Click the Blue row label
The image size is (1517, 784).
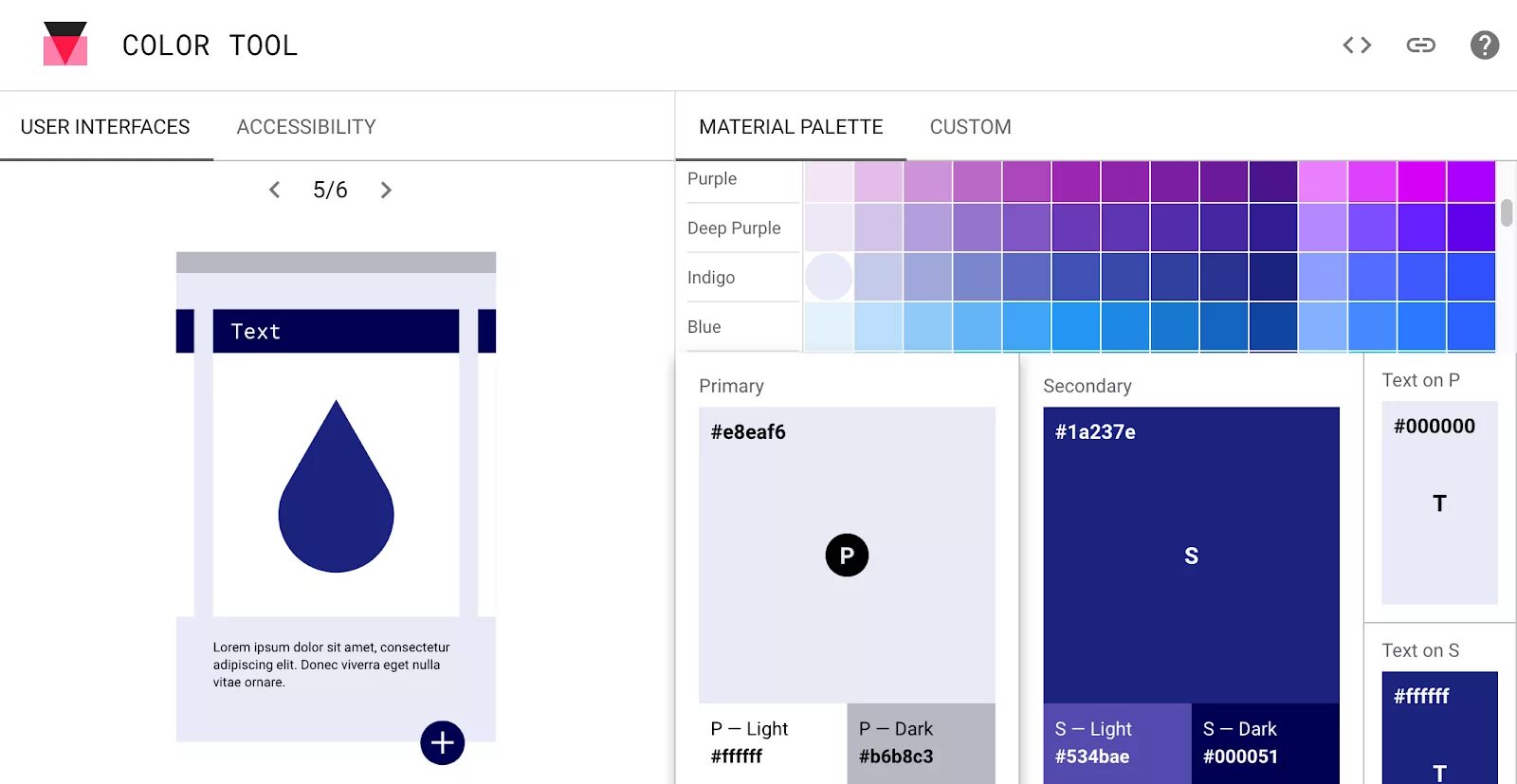[704, 327]
